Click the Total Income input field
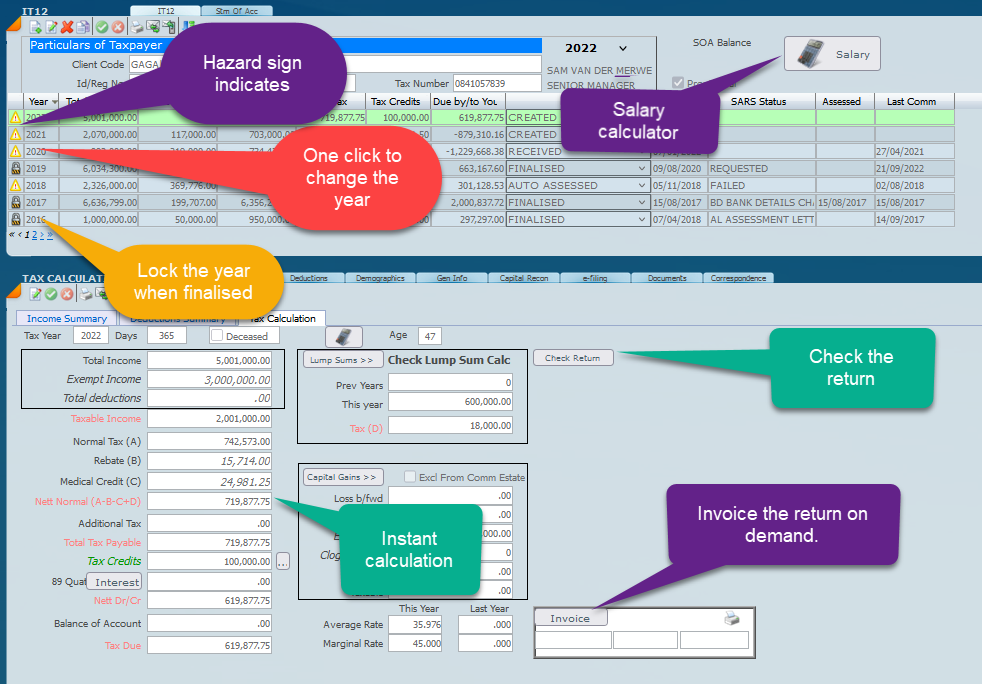 tap(210, 360)
